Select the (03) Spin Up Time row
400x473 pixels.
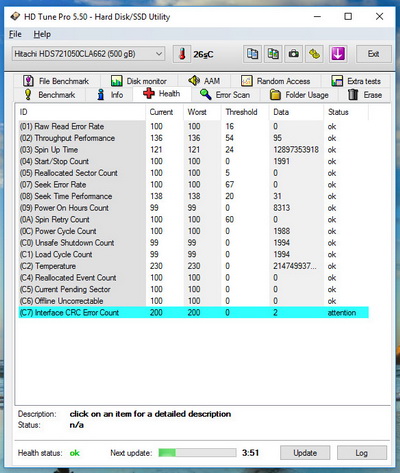pyautogui.click(x=193, y=150)
